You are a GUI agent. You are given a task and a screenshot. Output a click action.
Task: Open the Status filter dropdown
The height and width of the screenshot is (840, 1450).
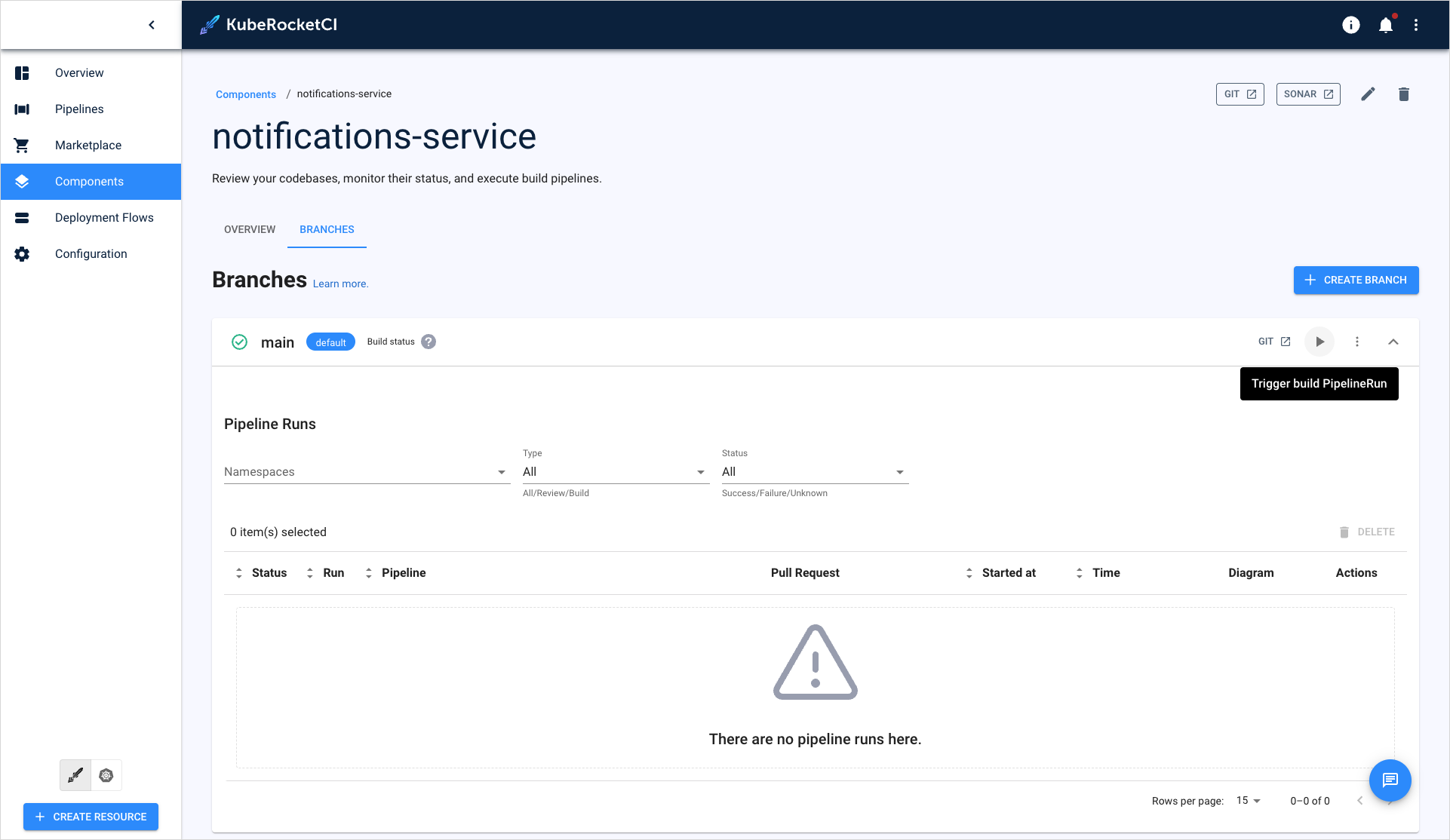812,471
